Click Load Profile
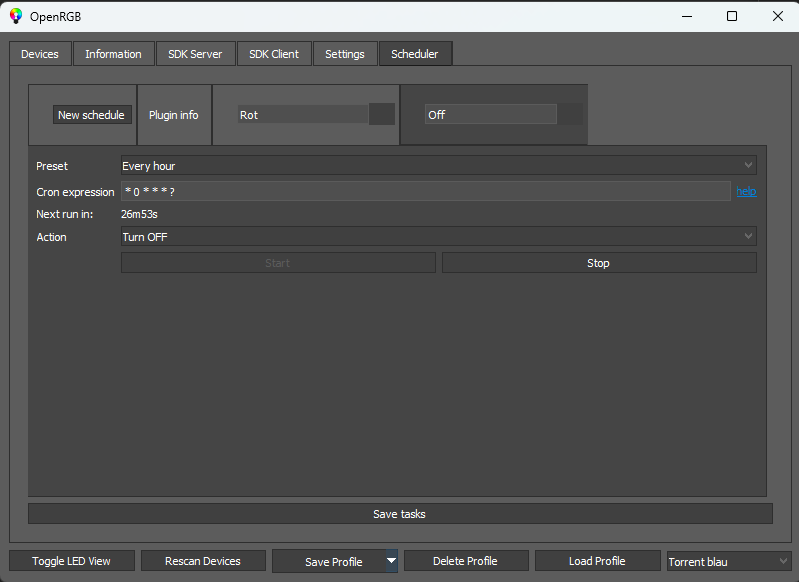Screen dimensions: 799x582 [597, 561]
